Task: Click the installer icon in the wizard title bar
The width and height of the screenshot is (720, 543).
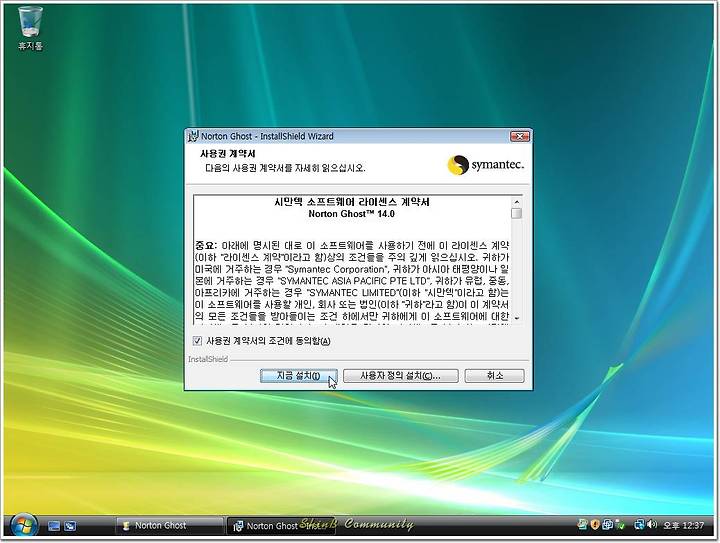Action: pos(193,136)
